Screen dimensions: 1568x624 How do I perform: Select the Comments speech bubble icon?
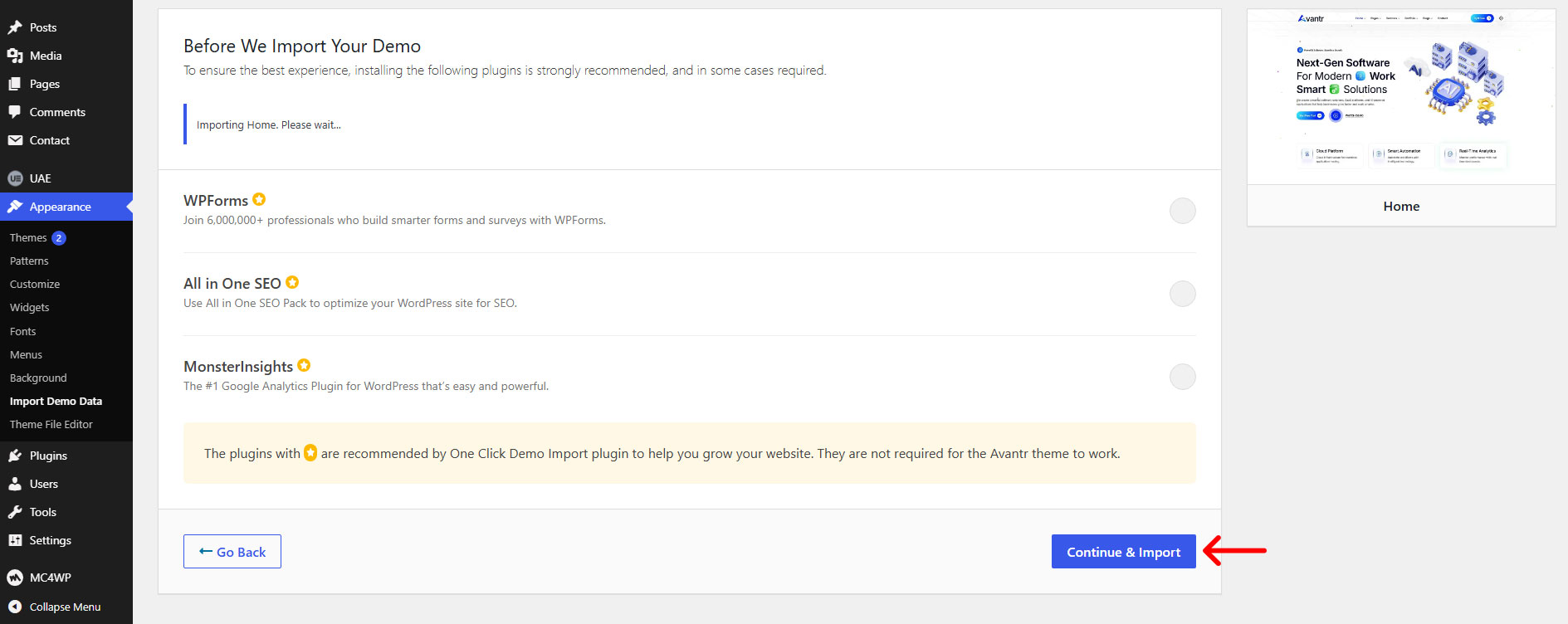[15, 112]
